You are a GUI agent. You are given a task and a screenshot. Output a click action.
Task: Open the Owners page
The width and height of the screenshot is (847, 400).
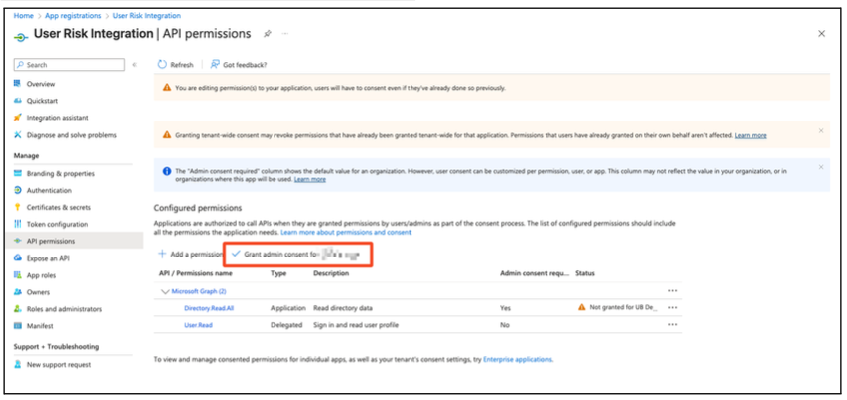(38, 292)
